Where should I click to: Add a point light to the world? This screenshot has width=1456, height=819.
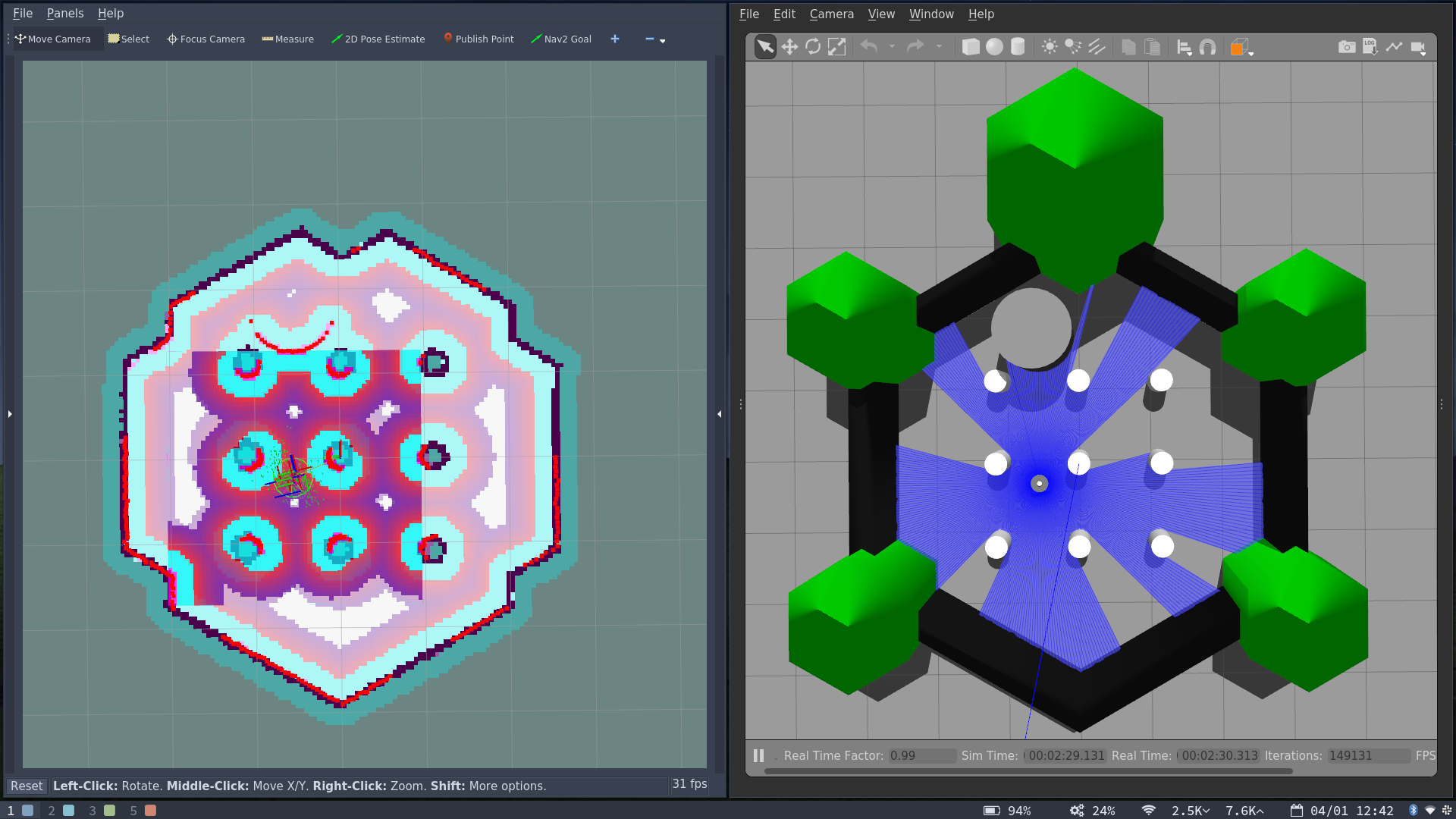tap(1050, 46)
